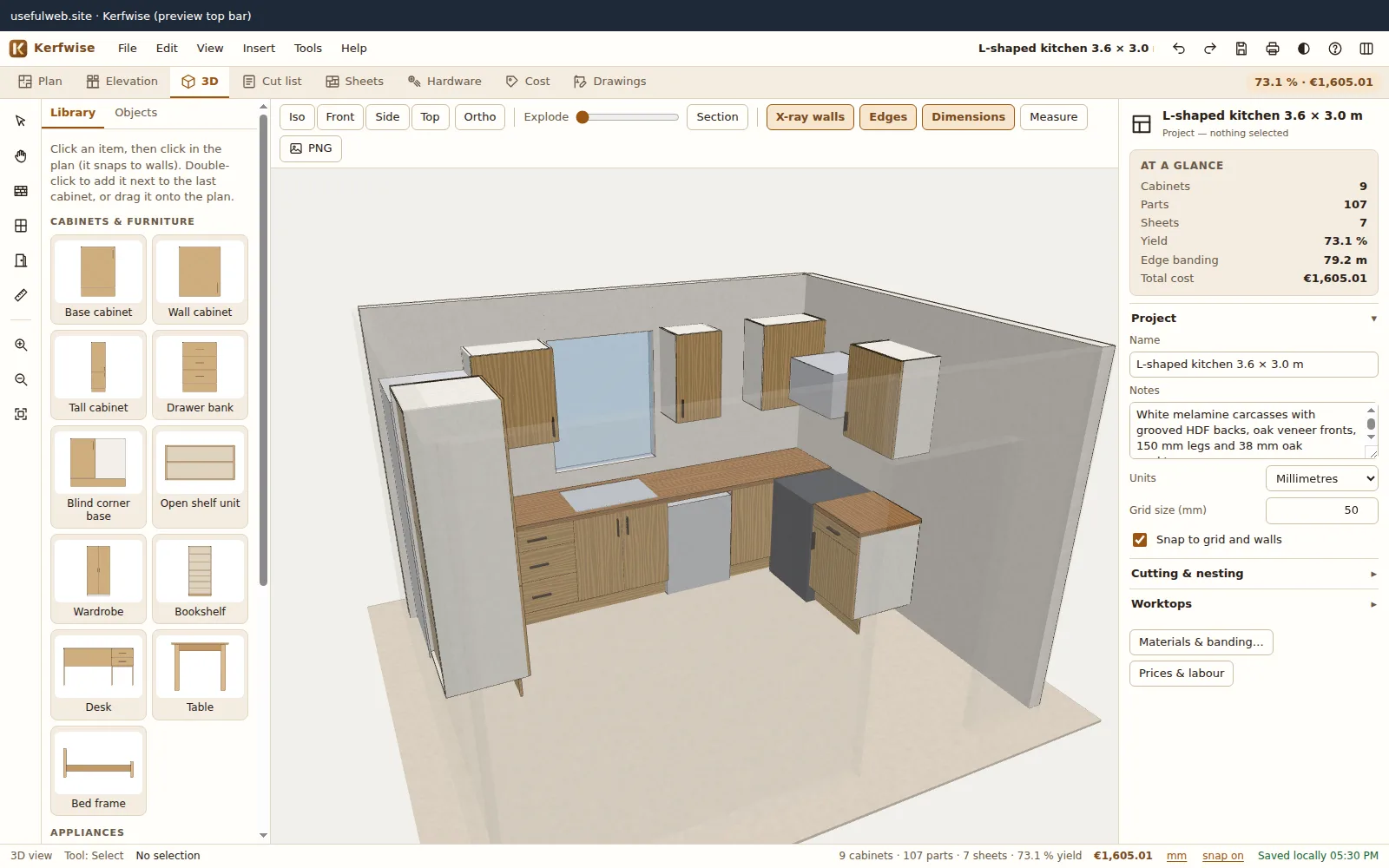
Task: Open Prices & labour dialog
Action: click(1182, 674)
